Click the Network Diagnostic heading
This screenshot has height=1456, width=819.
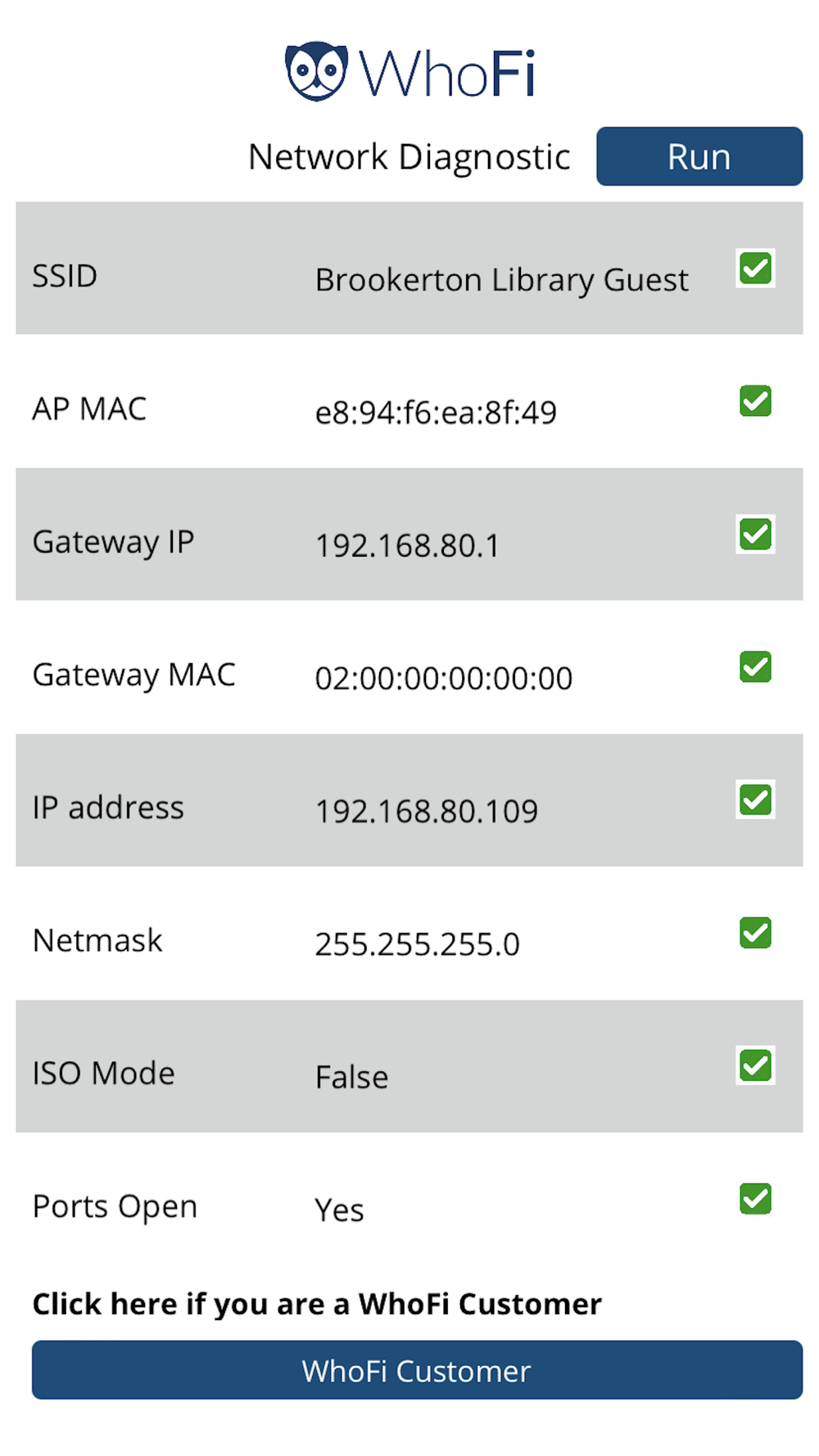[409, 156]
